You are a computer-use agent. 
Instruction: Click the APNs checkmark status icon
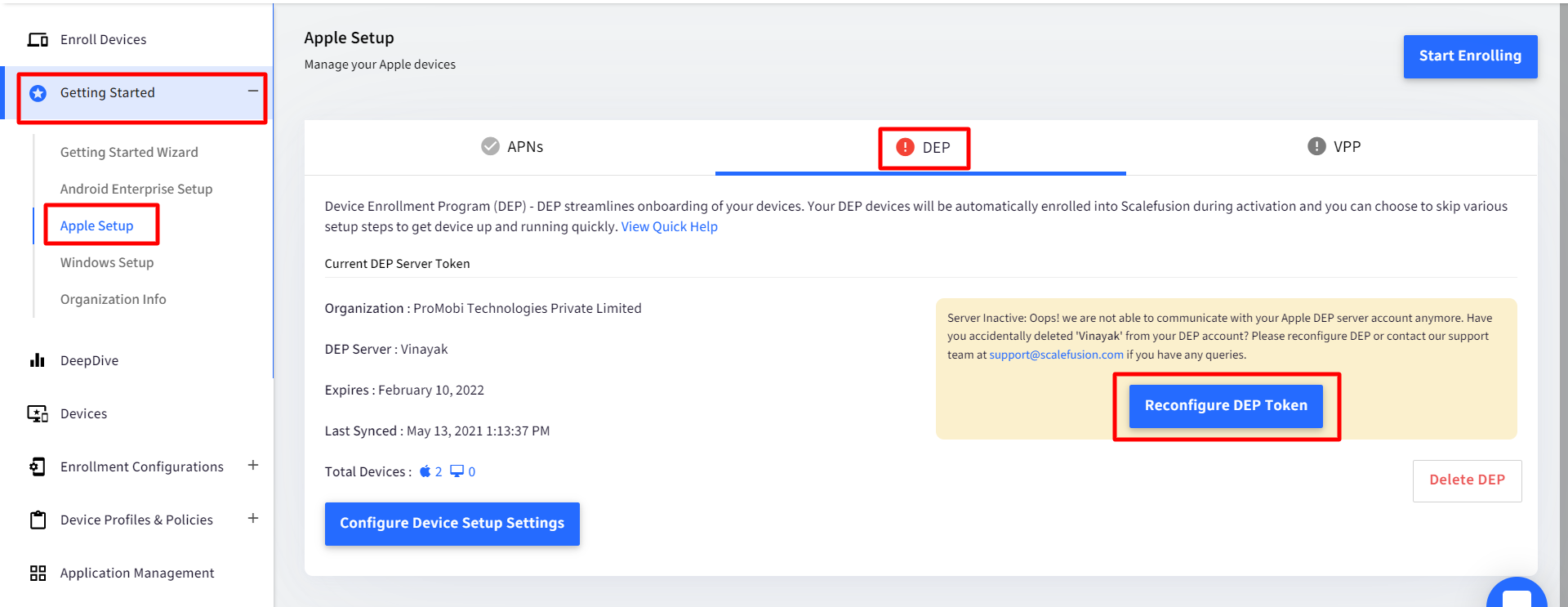[x=490, y=146]
